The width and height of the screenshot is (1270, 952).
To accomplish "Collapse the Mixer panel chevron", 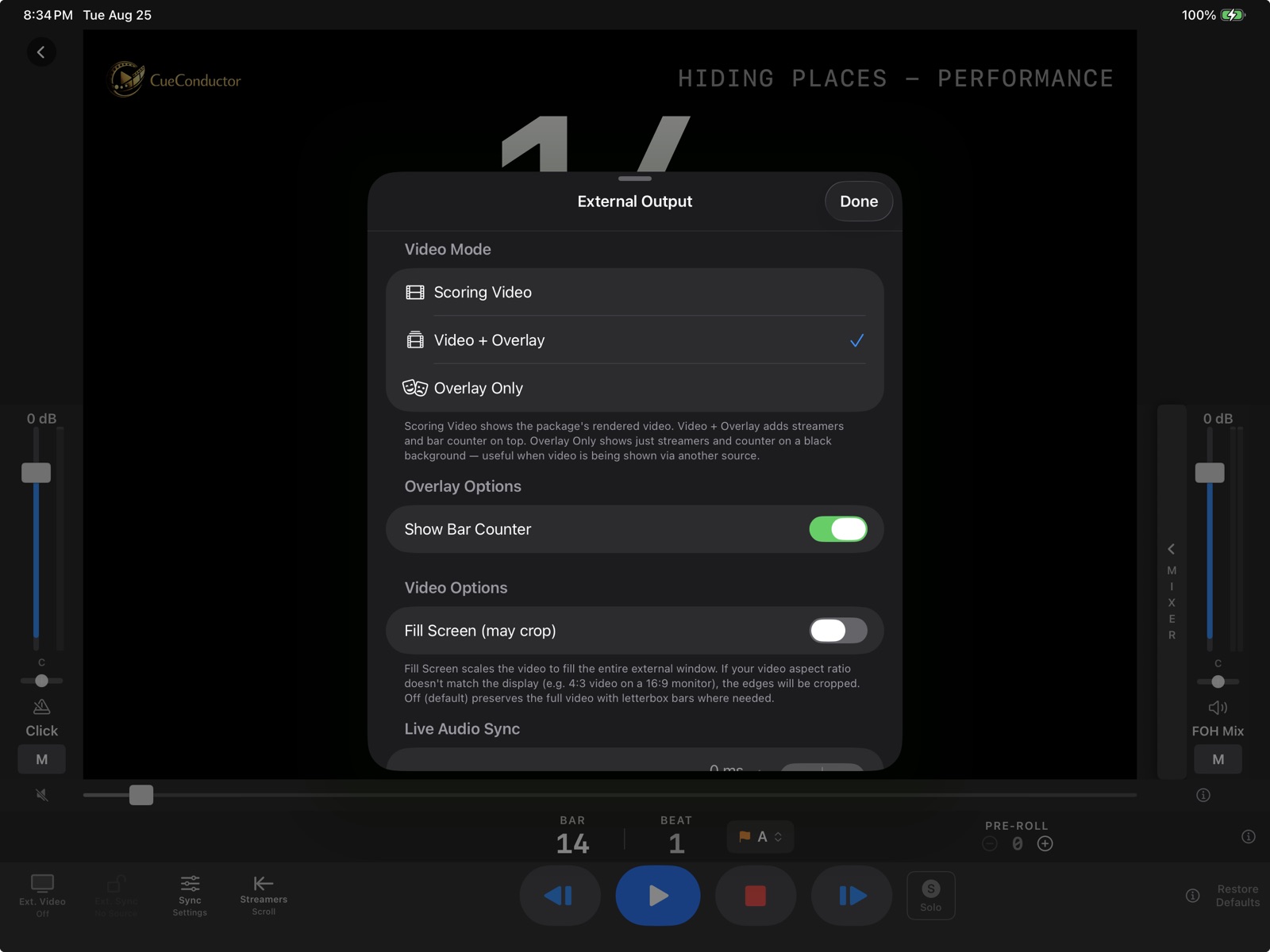I will pyautogui.click(x=1172, y=549).
